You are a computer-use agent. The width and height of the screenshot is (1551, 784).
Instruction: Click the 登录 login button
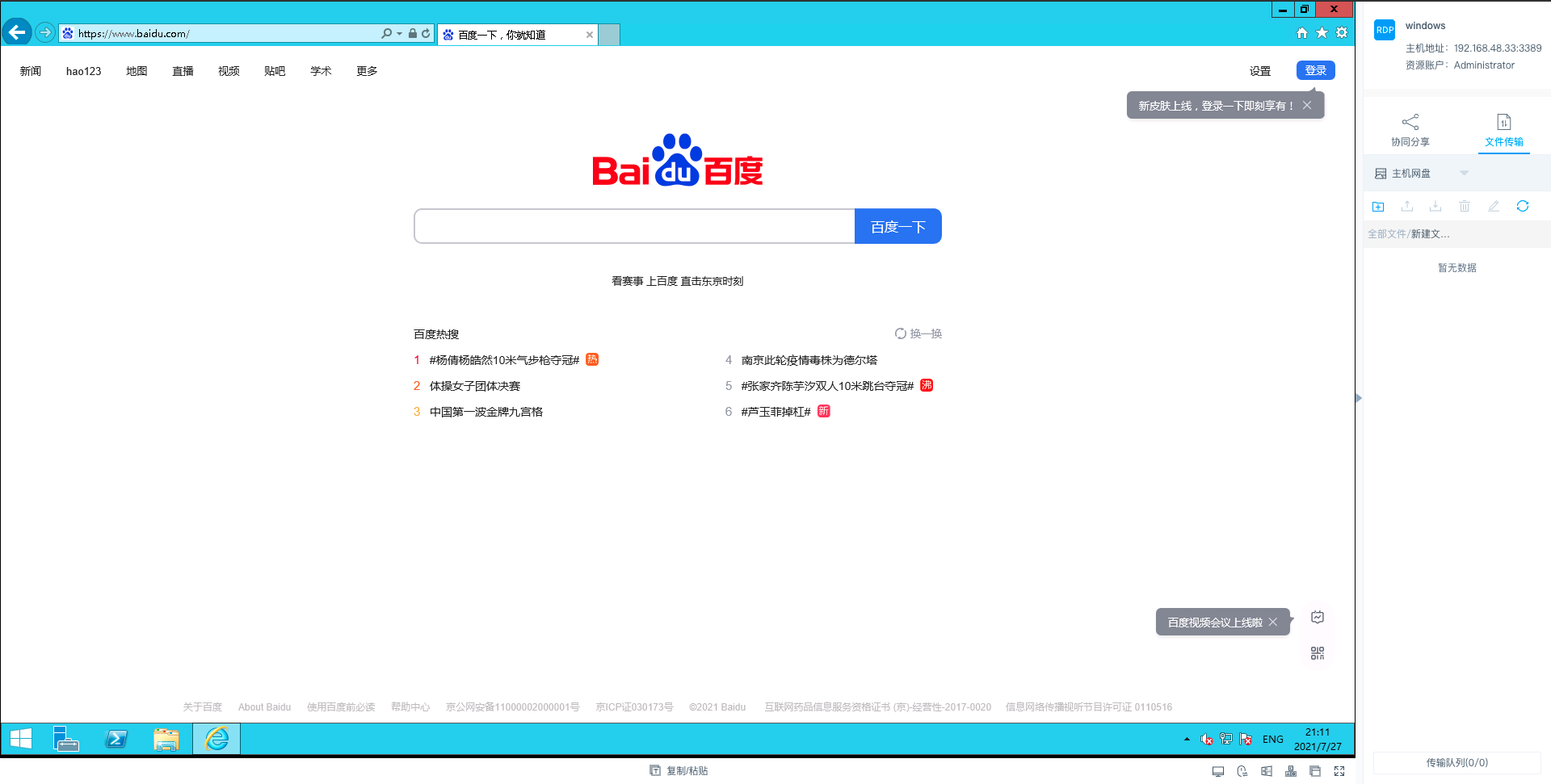point(1315,70)
